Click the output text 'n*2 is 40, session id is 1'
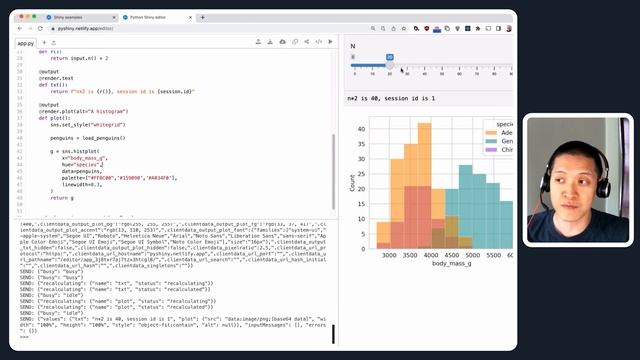 [391, 98]
